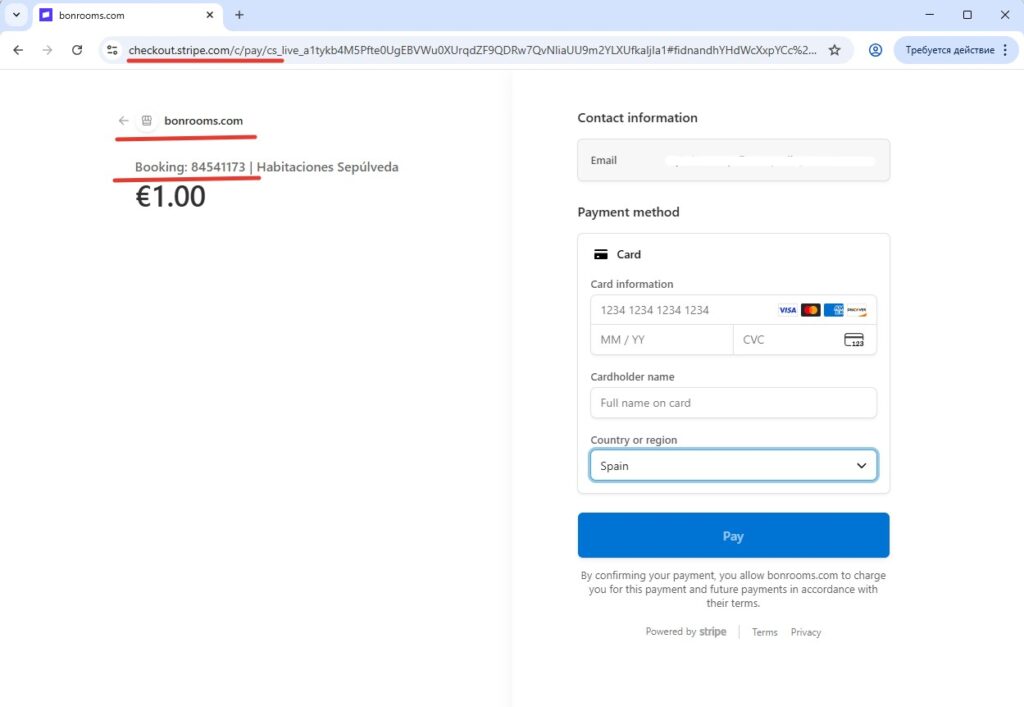Open the Country or region dropdown

[x=733, y=466]
